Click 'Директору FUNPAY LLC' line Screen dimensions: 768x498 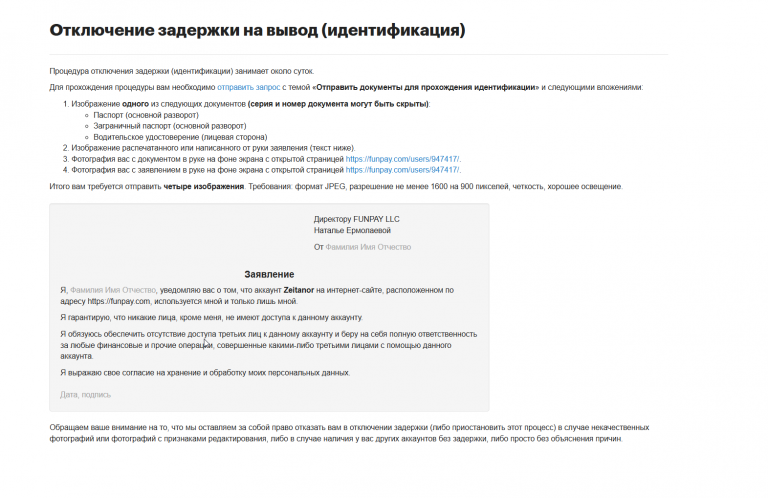[x=357, y=219]
